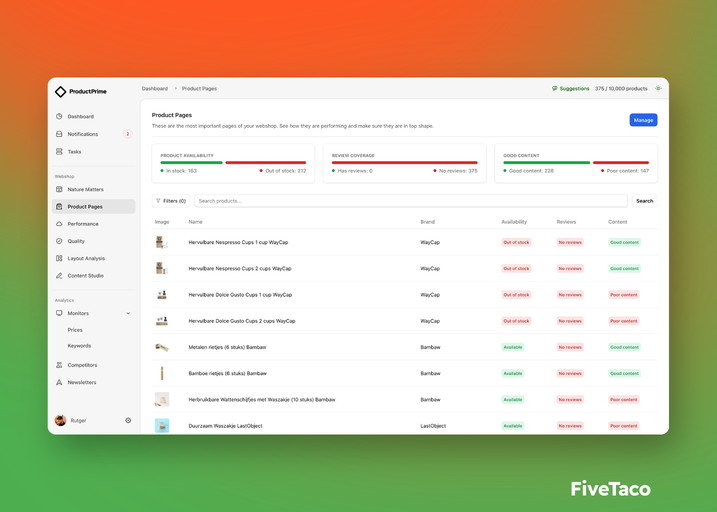The image size is (717, 512).
Task: Open the Performance cloud icon
Action: pos(59,224)
